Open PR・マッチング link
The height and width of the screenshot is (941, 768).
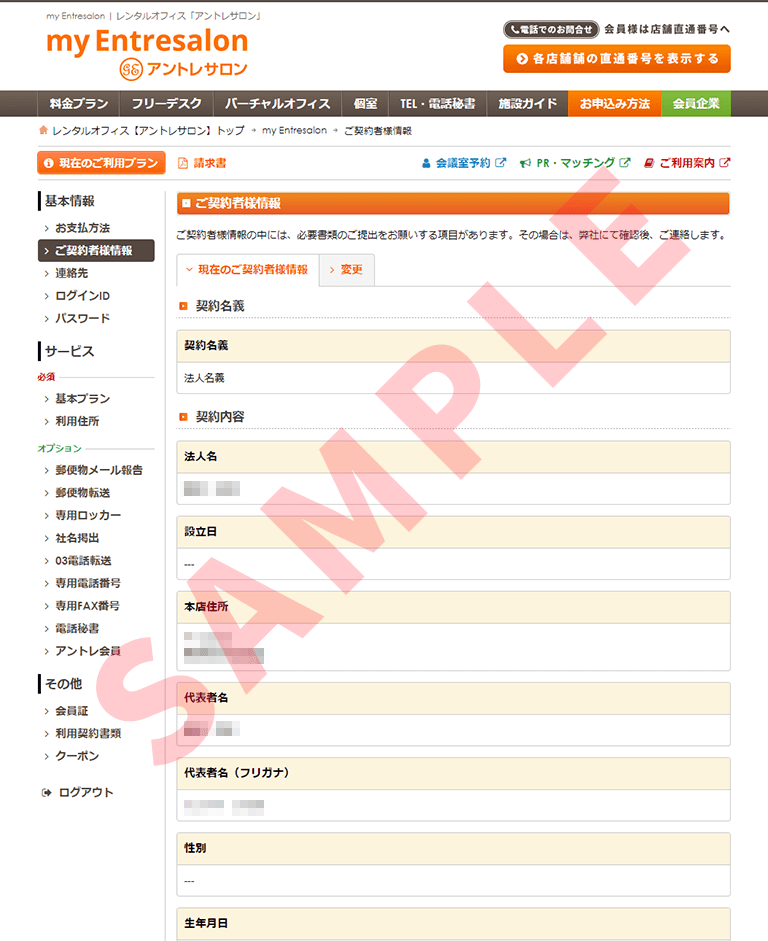tap(575, 163)
